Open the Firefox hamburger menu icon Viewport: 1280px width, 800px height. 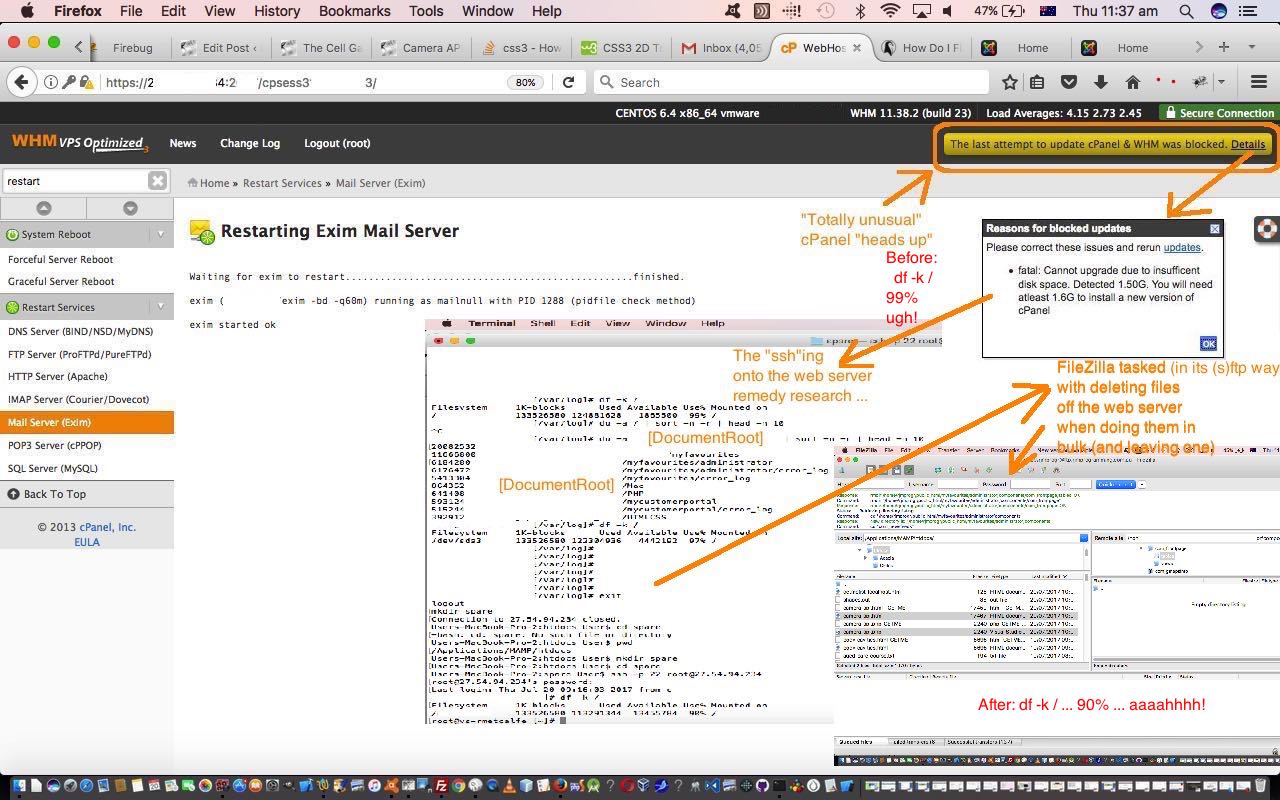tap(1257, 82)
